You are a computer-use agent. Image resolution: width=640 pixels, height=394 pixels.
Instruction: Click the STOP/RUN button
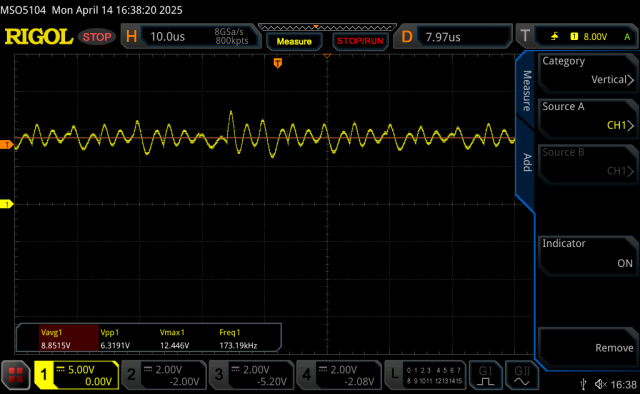tap(360, 41)
